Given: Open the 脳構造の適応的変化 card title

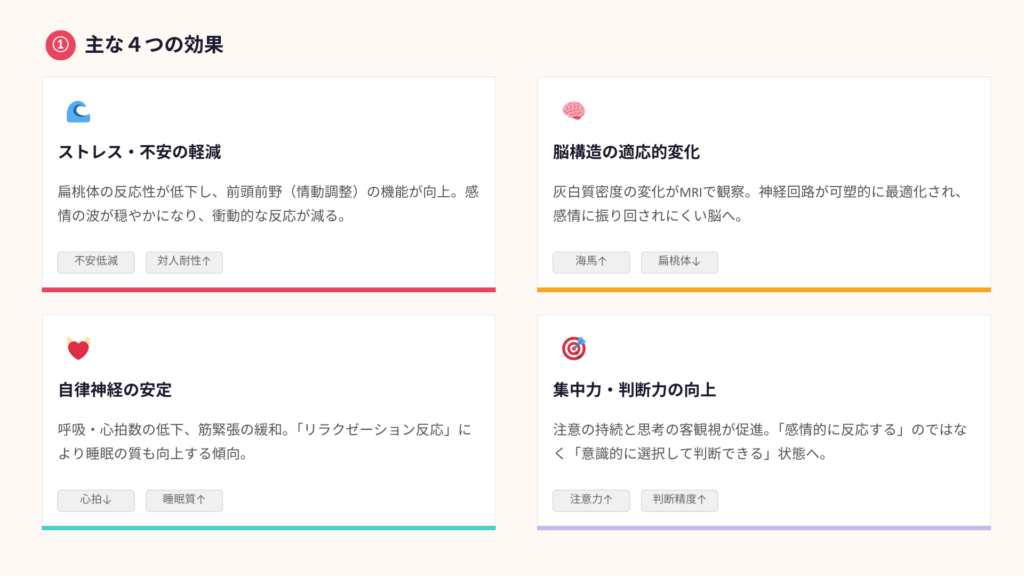Looking at the screenshot, I should click(626, 152).
